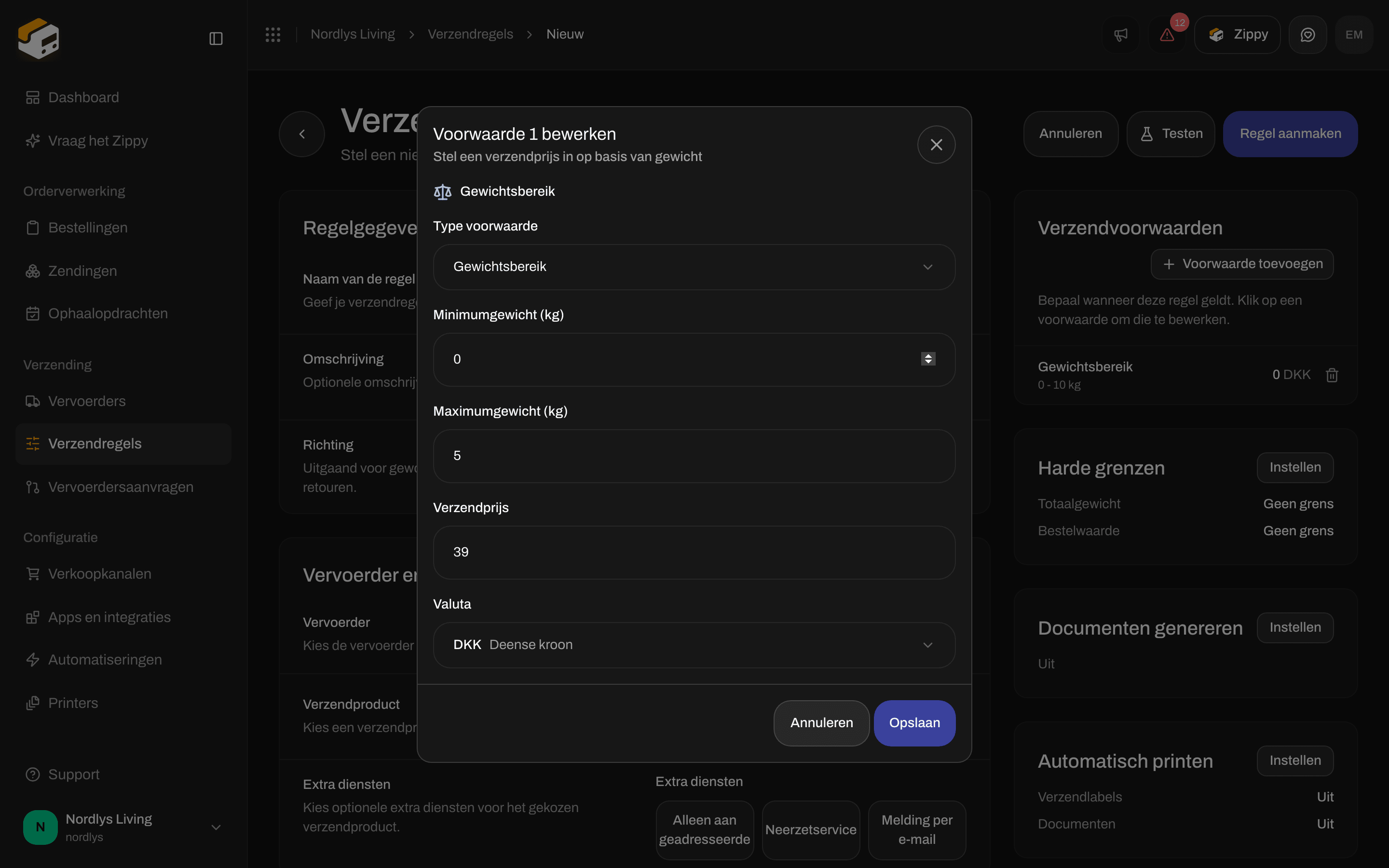
Task: Open Dashboard in sidebar
Action: pyautogui.click(x=123, y=97)
